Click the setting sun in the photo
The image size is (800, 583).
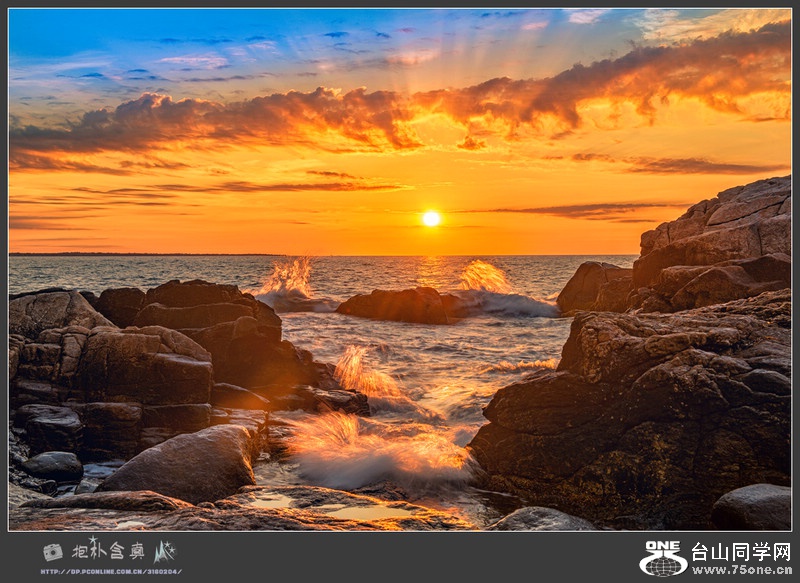click(431, 218)
